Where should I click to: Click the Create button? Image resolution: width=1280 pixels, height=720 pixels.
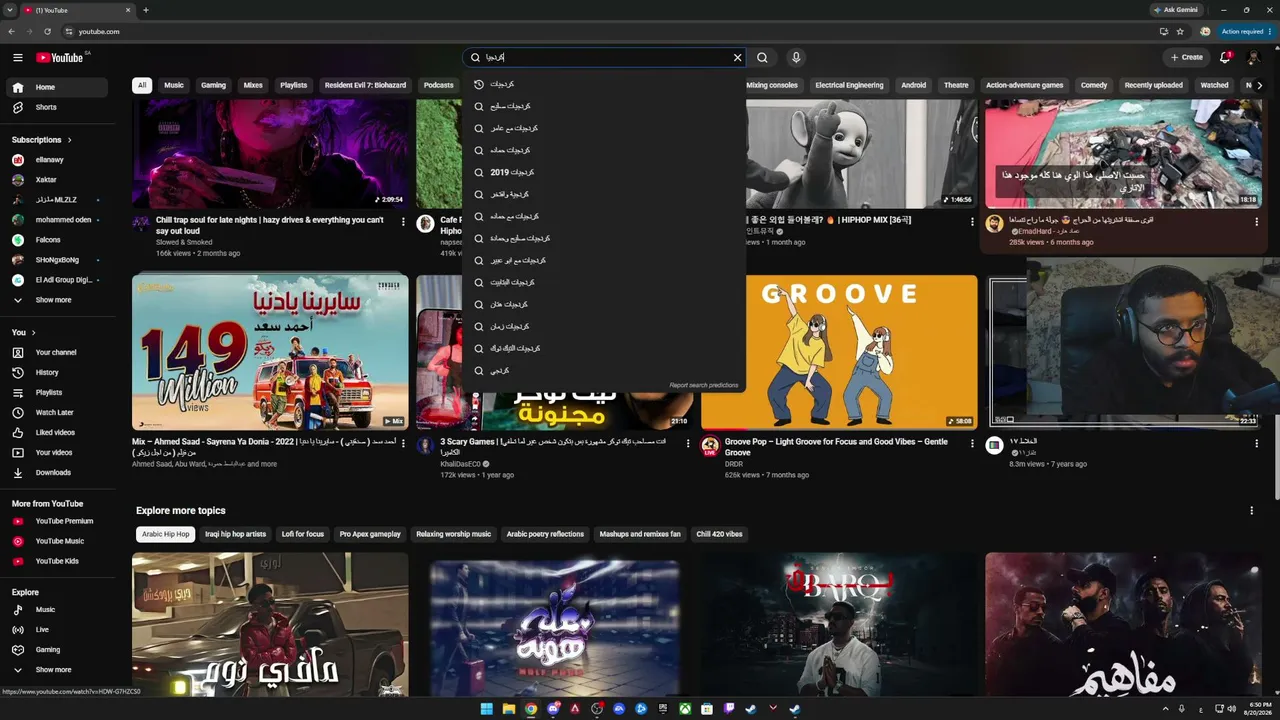click(x=1187, y=58)
